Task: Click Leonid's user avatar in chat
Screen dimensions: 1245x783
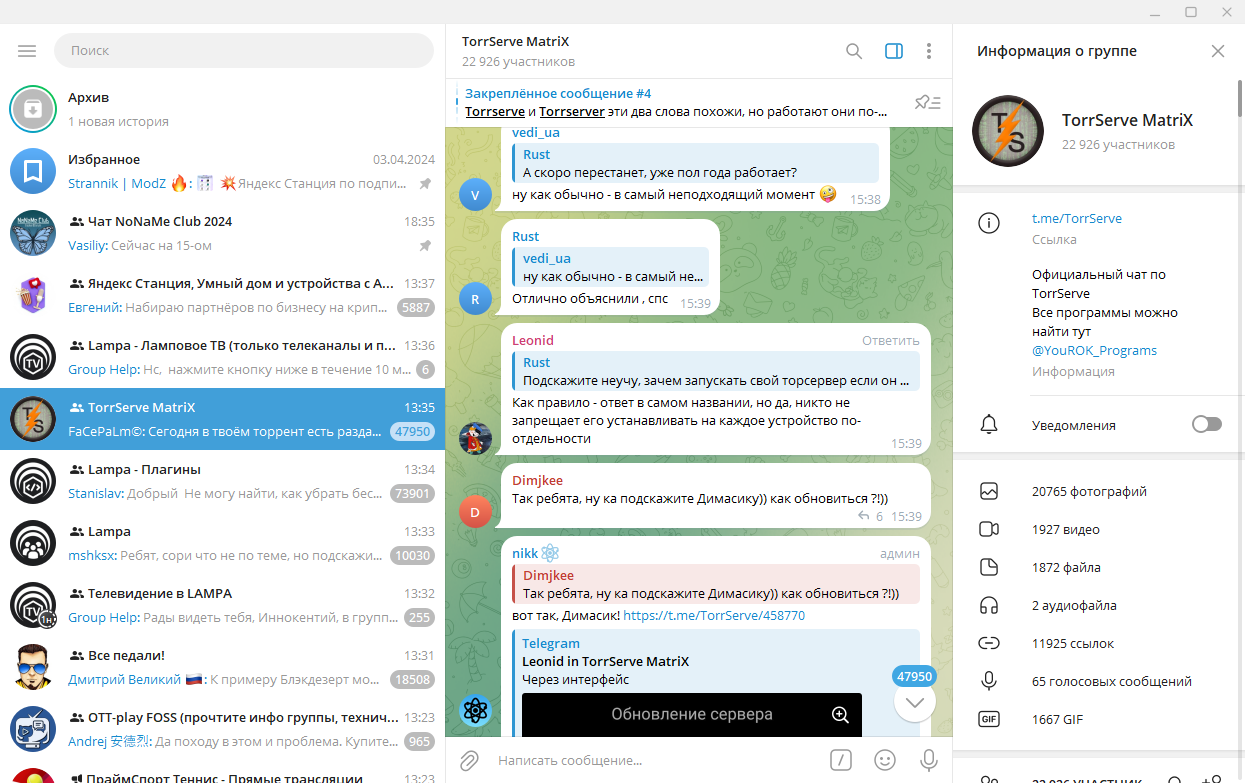Action: [475, 438]
